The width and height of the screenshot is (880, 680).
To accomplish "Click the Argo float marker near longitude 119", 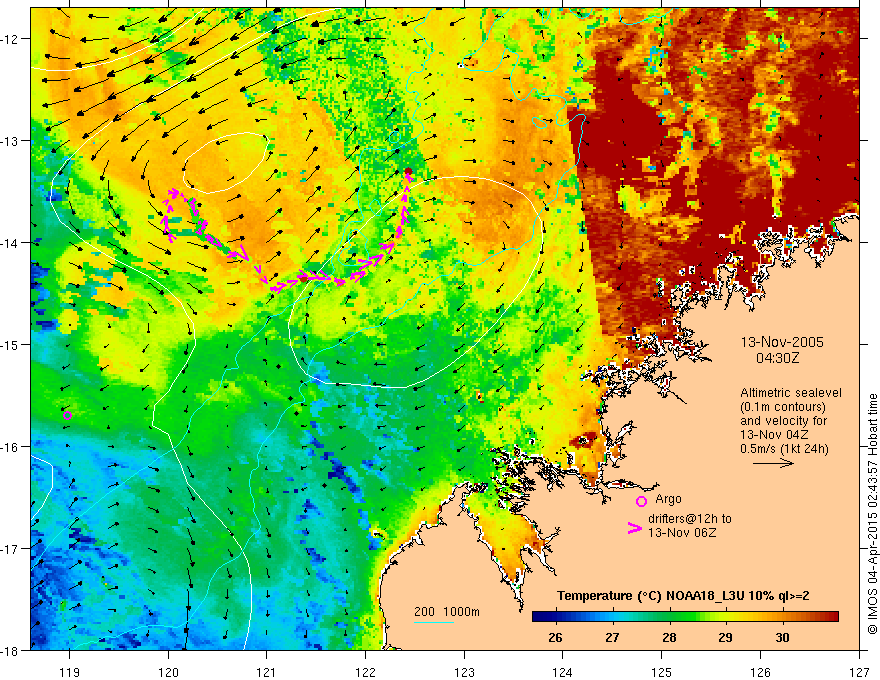I will [x=67, y=415].
